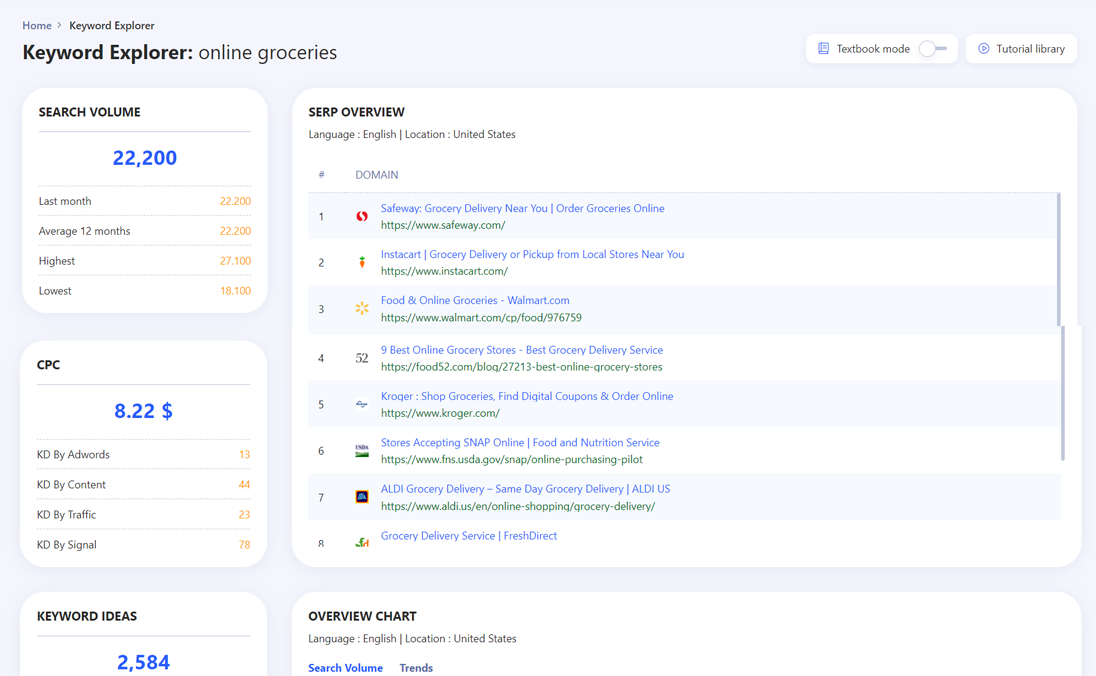Click the 2,584 keyword ideas count

(143, 662)
